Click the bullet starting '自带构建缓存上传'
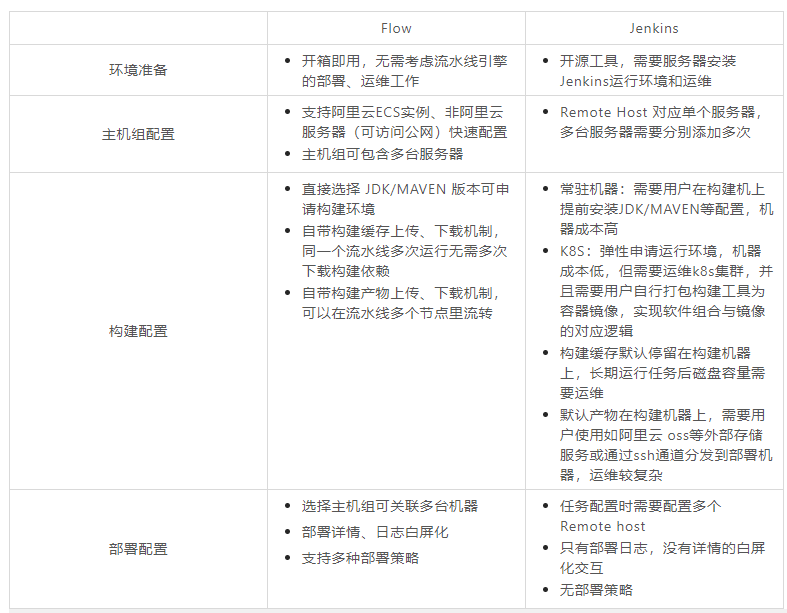 click(x=405, y=251)
